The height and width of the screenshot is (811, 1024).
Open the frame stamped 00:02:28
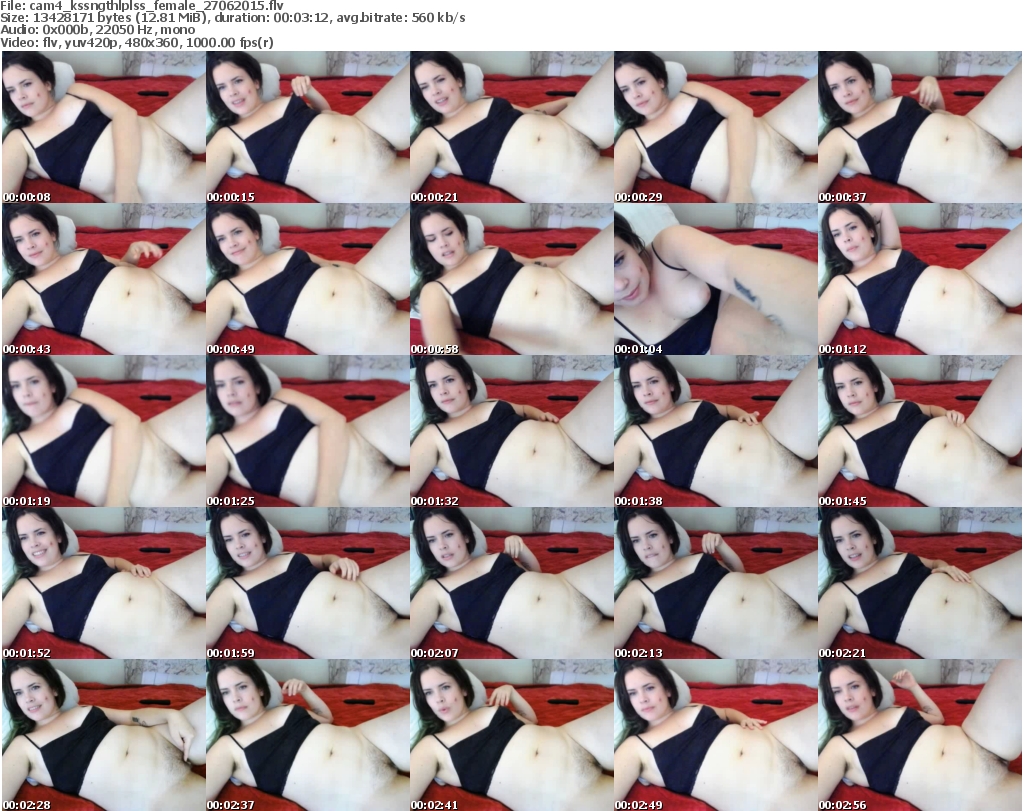104,735
